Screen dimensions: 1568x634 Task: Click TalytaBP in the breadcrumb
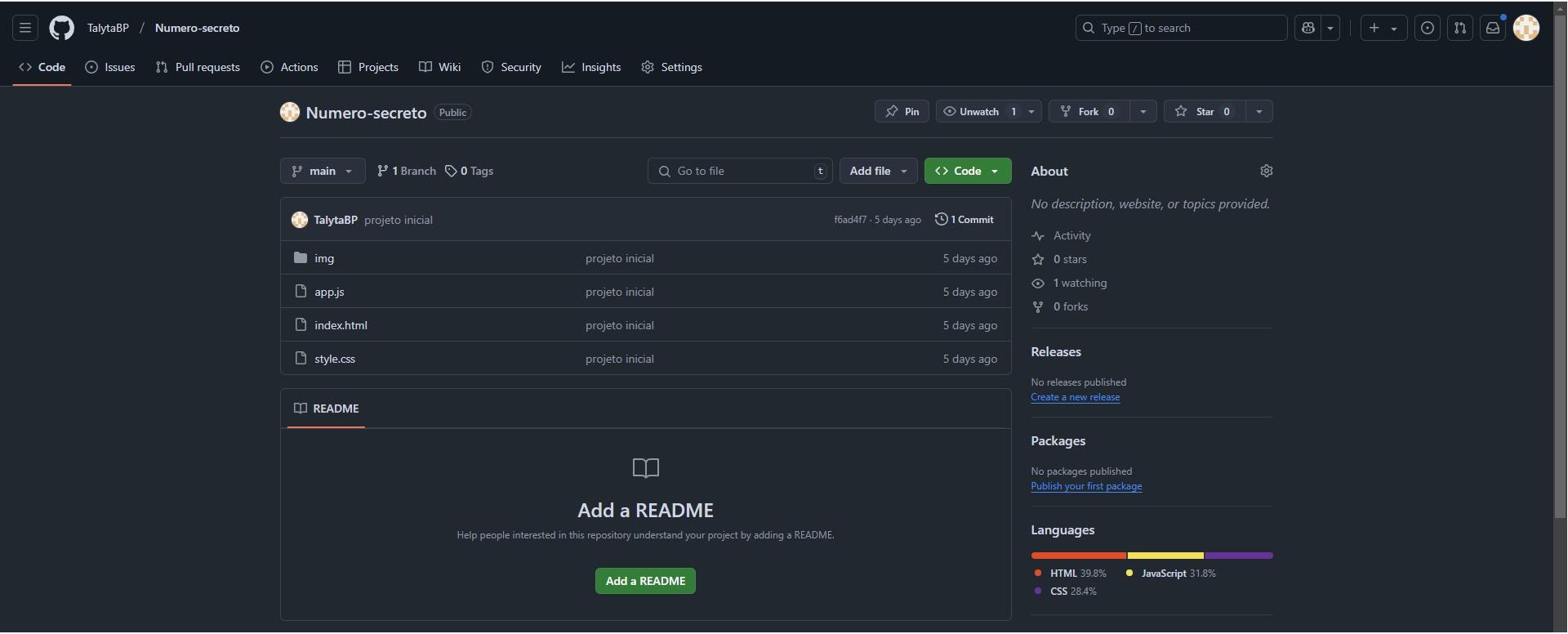pyautogui.click(x=108, y=28)
